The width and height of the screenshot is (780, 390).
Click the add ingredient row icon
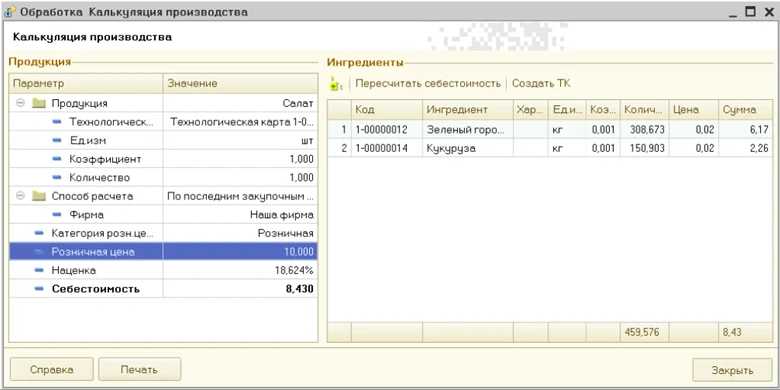336,84
